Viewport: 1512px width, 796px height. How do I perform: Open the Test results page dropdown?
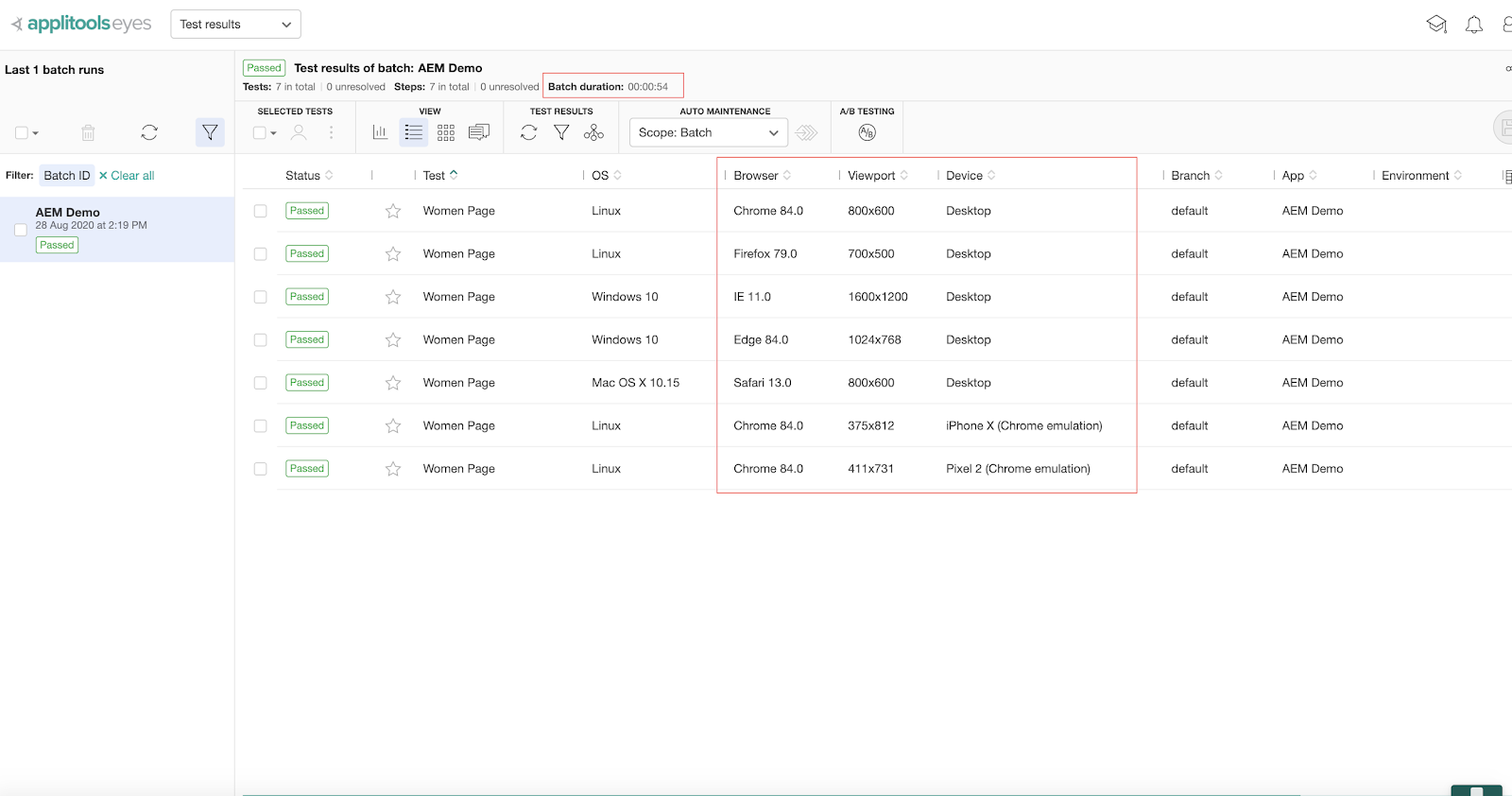click(x=235, y=25)
